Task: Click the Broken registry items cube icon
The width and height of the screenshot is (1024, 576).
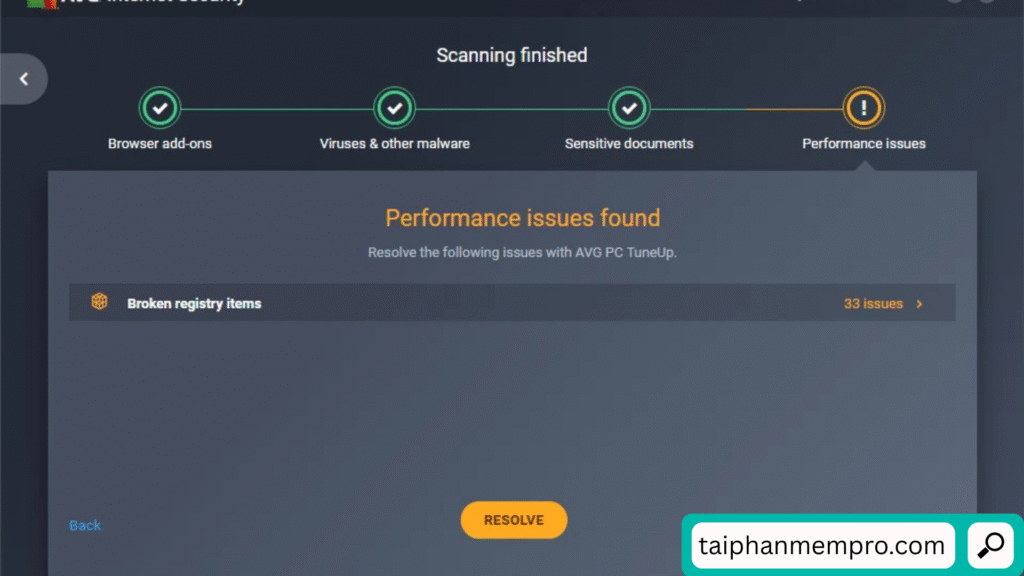Action: tap(99, 302)
